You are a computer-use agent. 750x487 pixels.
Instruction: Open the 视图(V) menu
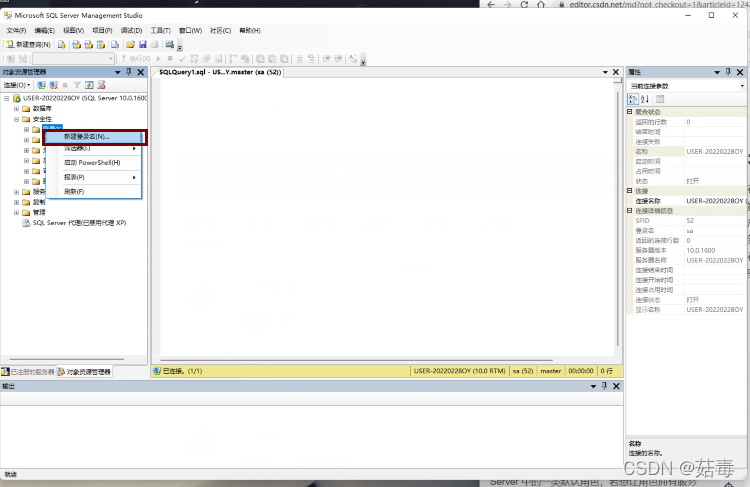[x=73, y=31]
